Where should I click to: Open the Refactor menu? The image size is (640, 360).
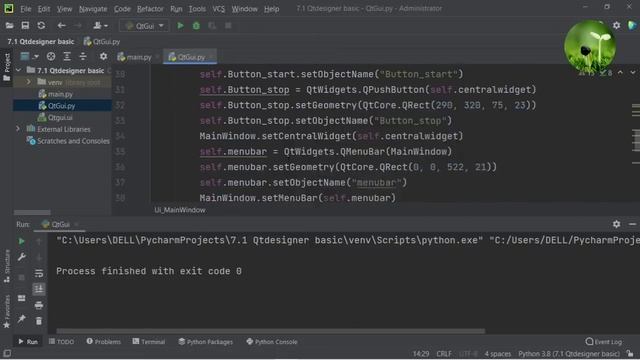pyautogui.click(x=150, y=9)
